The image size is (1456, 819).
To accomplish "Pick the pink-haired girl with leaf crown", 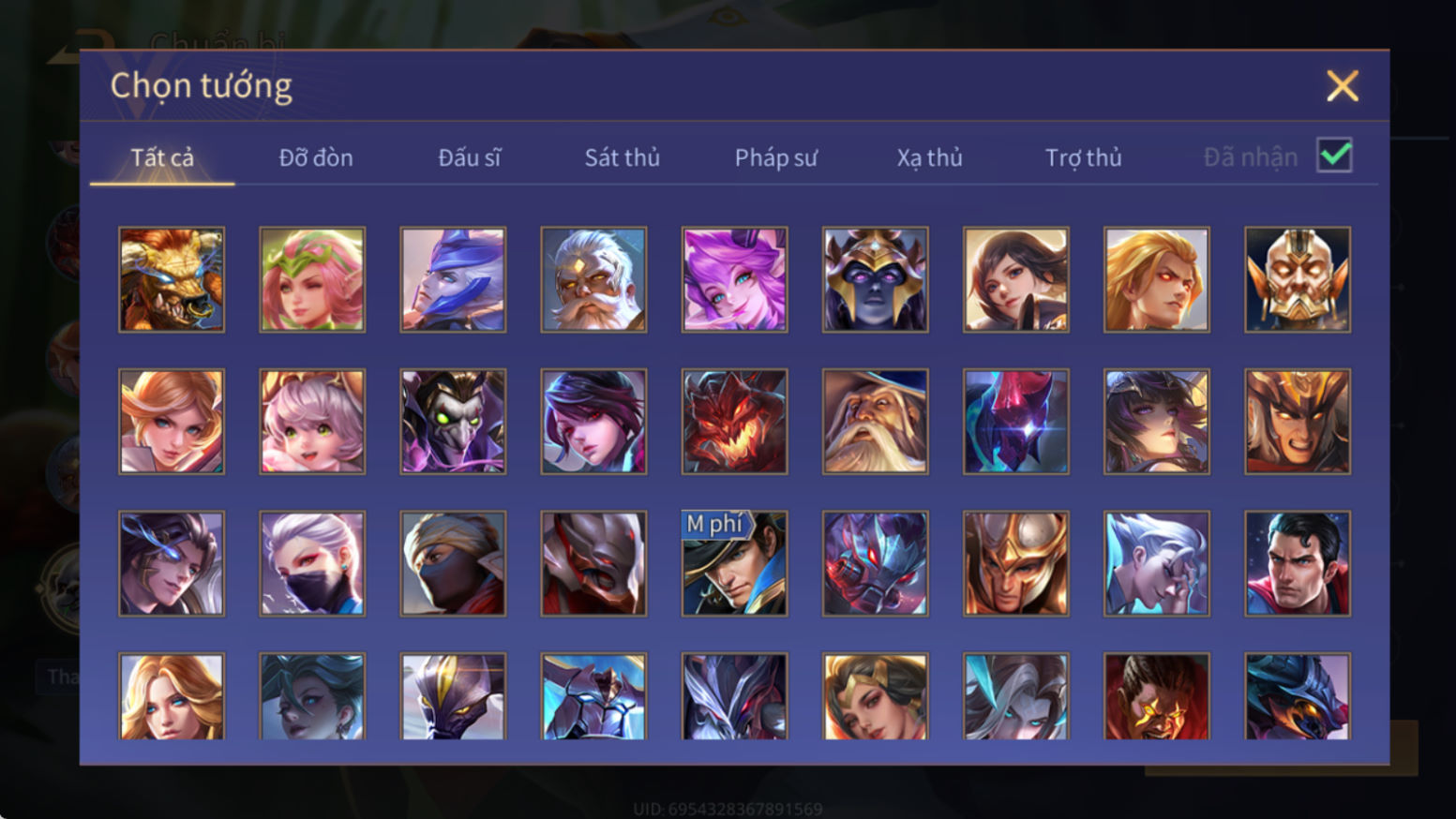I will pos(312,279).
